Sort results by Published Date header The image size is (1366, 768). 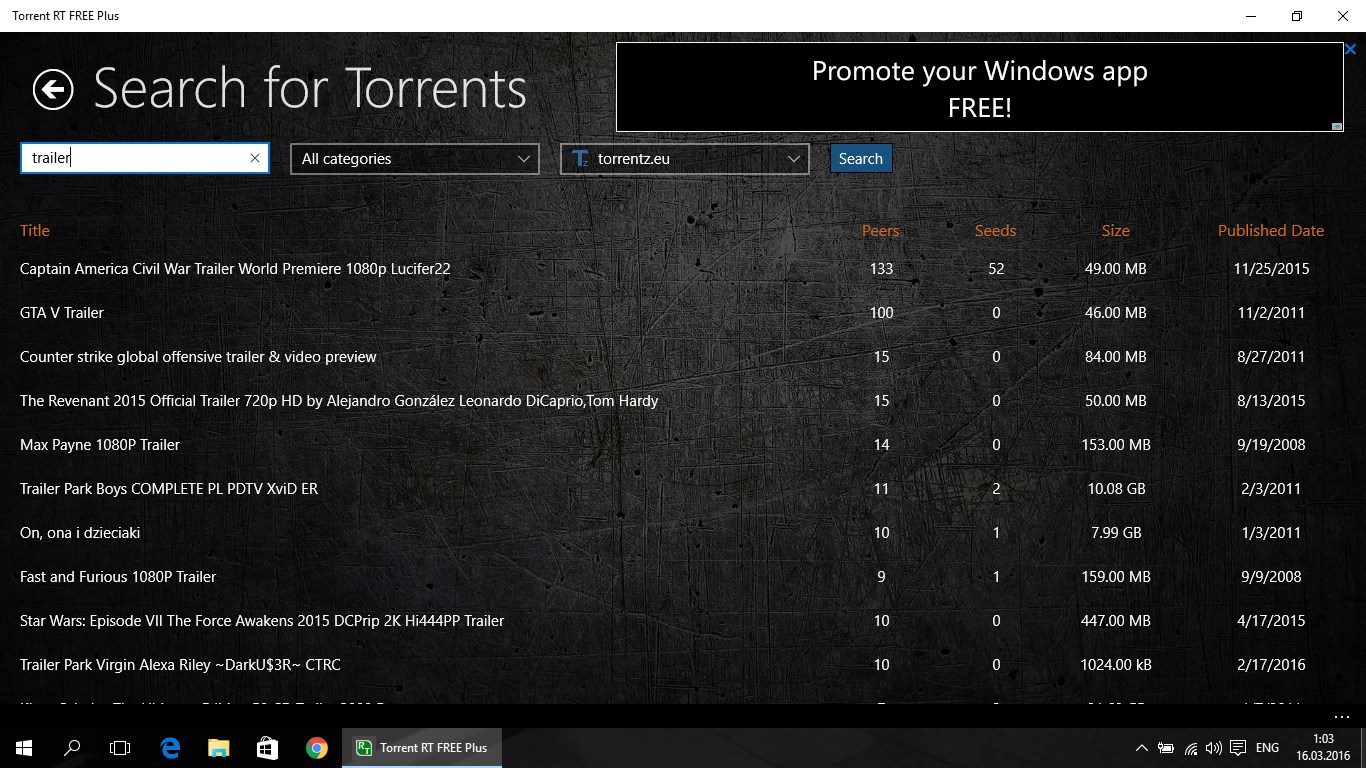pos(1271,230)
